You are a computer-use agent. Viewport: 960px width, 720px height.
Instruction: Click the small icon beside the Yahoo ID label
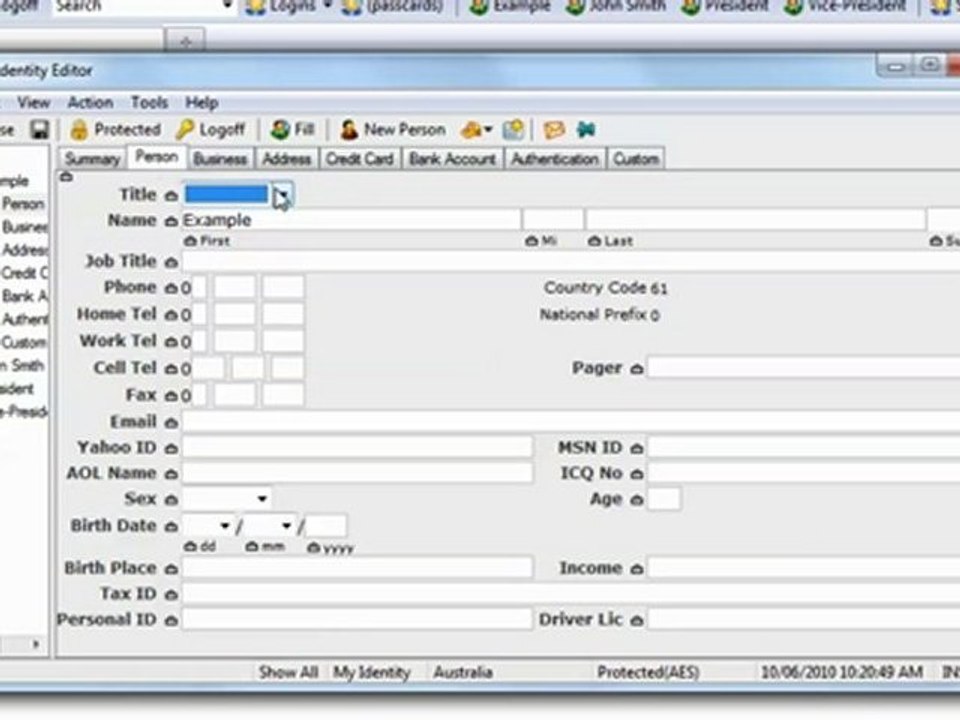(x=171, y=449)
